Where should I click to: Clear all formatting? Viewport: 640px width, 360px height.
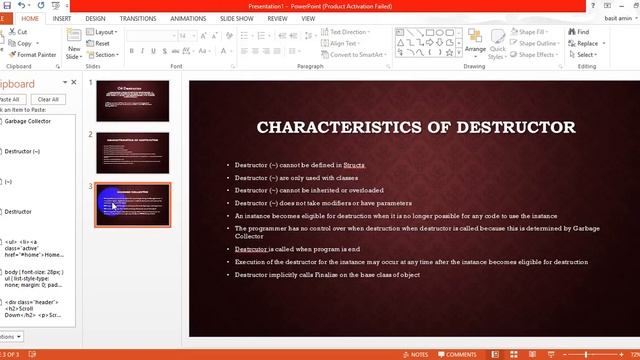click(229, 36)
